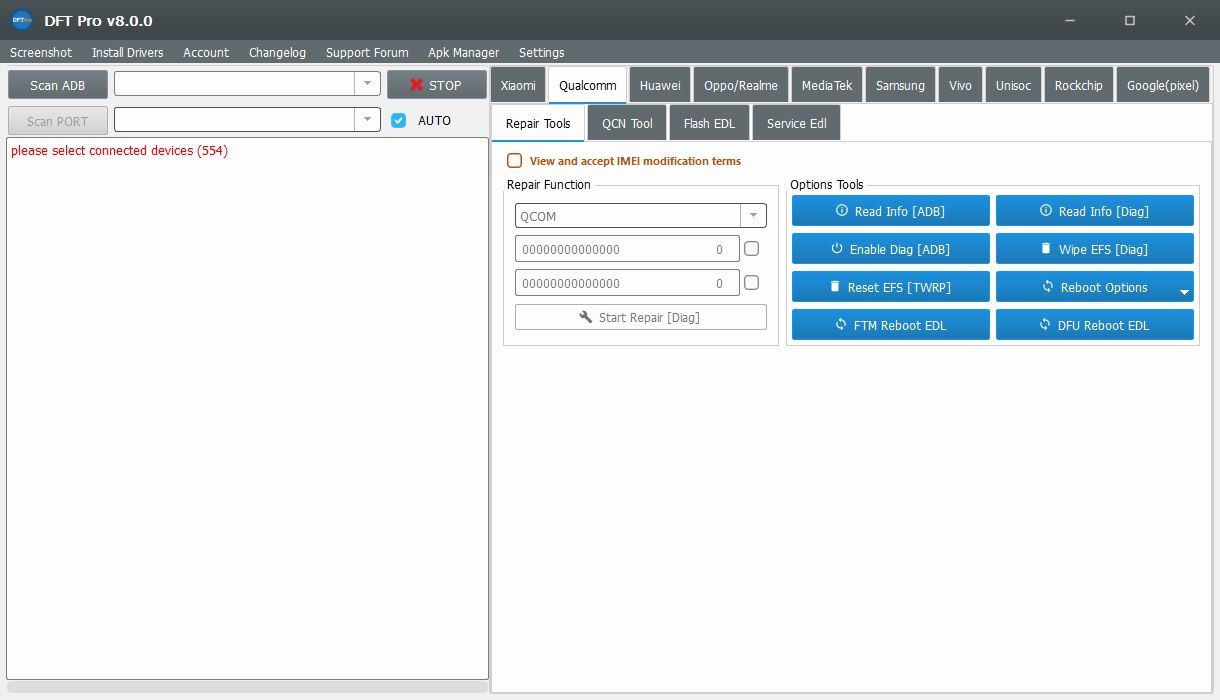The image size is (1220, 700).
Task: Open the Support Forum menu
Action: point(367,52)
